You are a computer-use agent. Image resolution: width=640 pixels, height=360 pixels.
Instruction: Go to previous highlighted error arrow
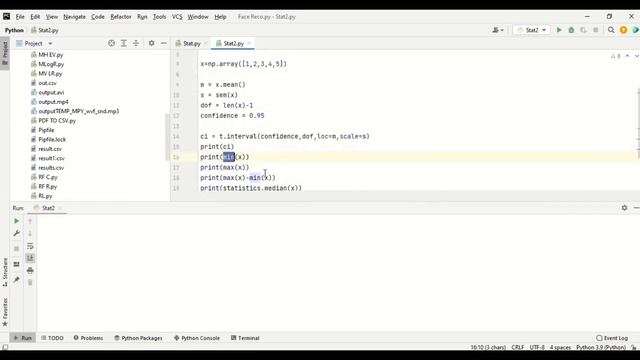point(627,56)
